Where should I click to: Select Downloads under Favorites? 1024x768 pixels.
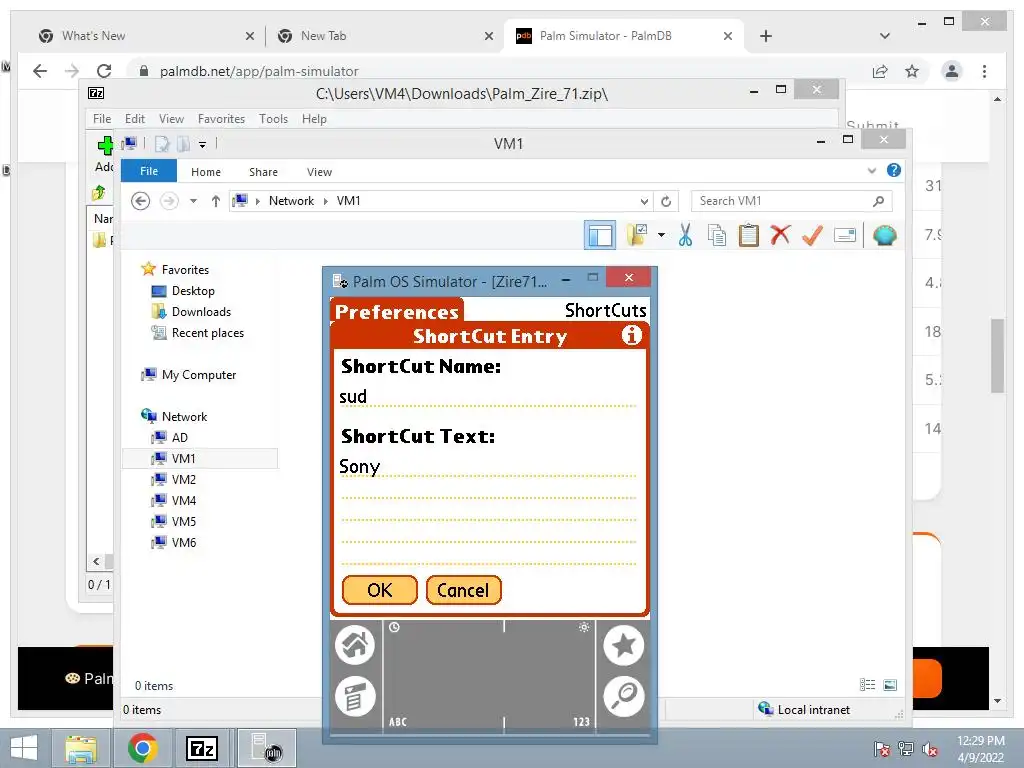point(201,312)
